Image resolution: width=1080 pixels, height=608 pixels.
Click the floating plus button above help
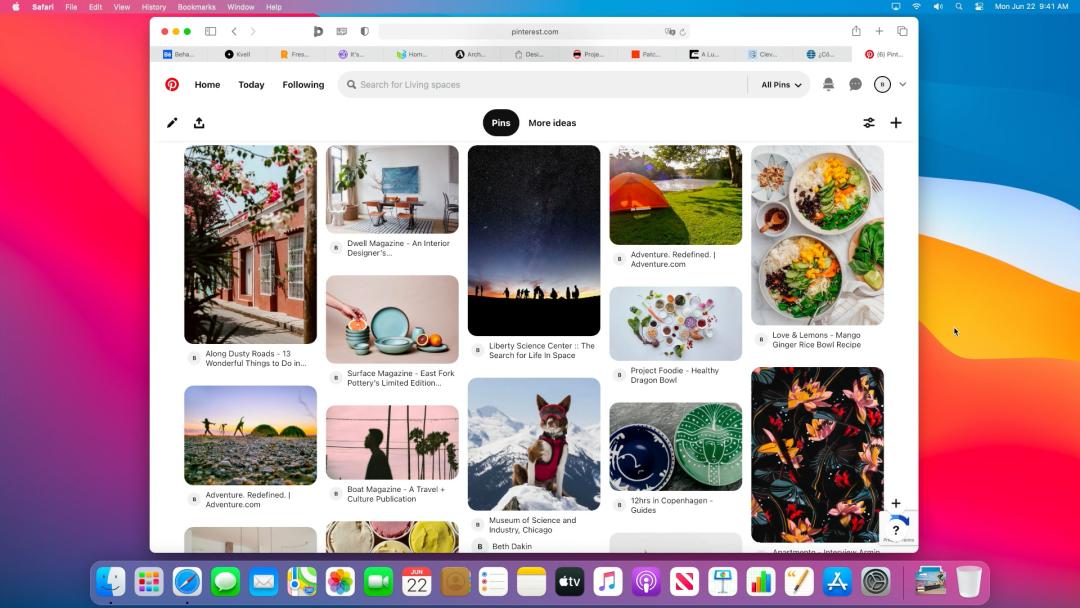tap(896, 503)
